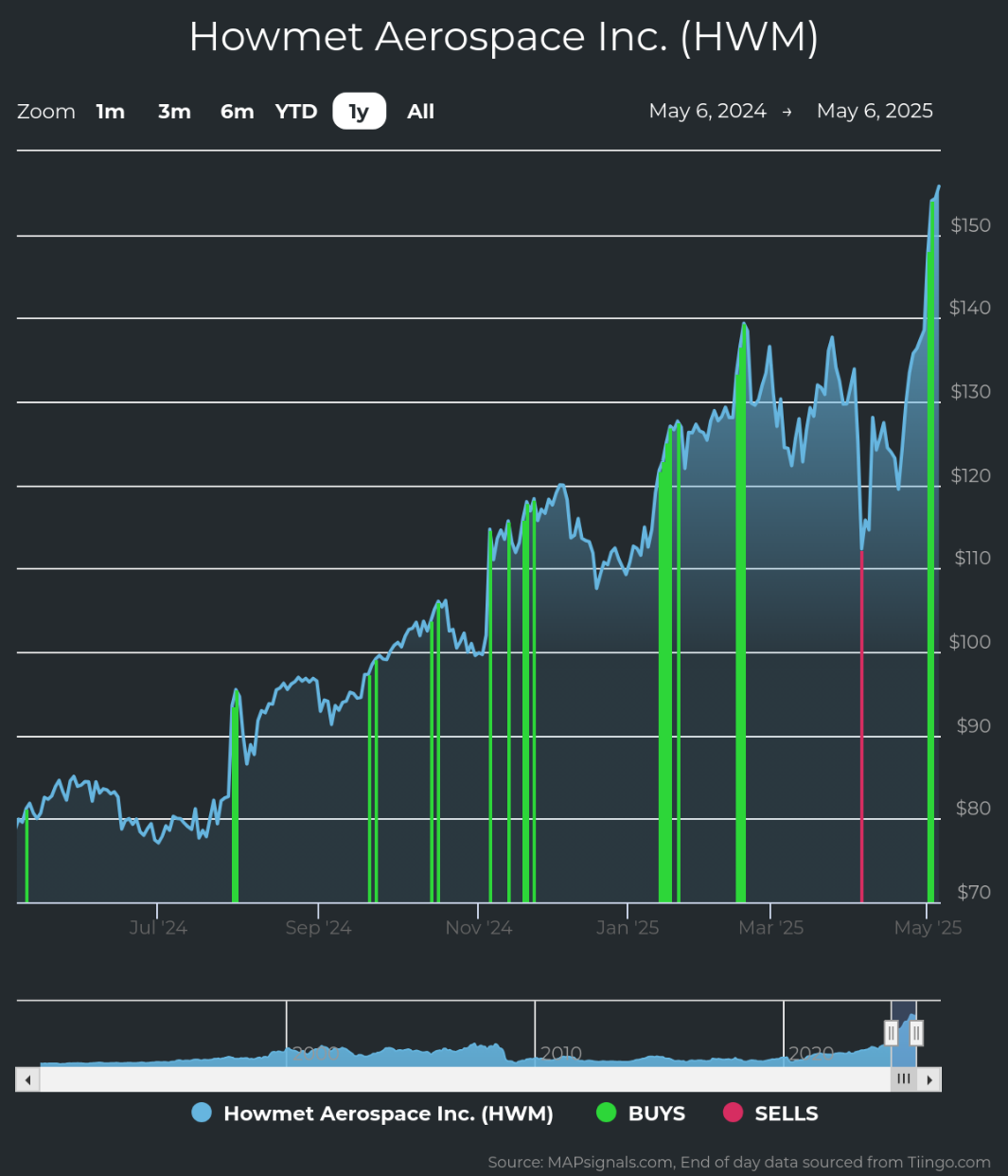Image resolution: width=1008 pixels, height=1176 pixels.
Task: Click the red sell signal line
Action: pos(861,726)
